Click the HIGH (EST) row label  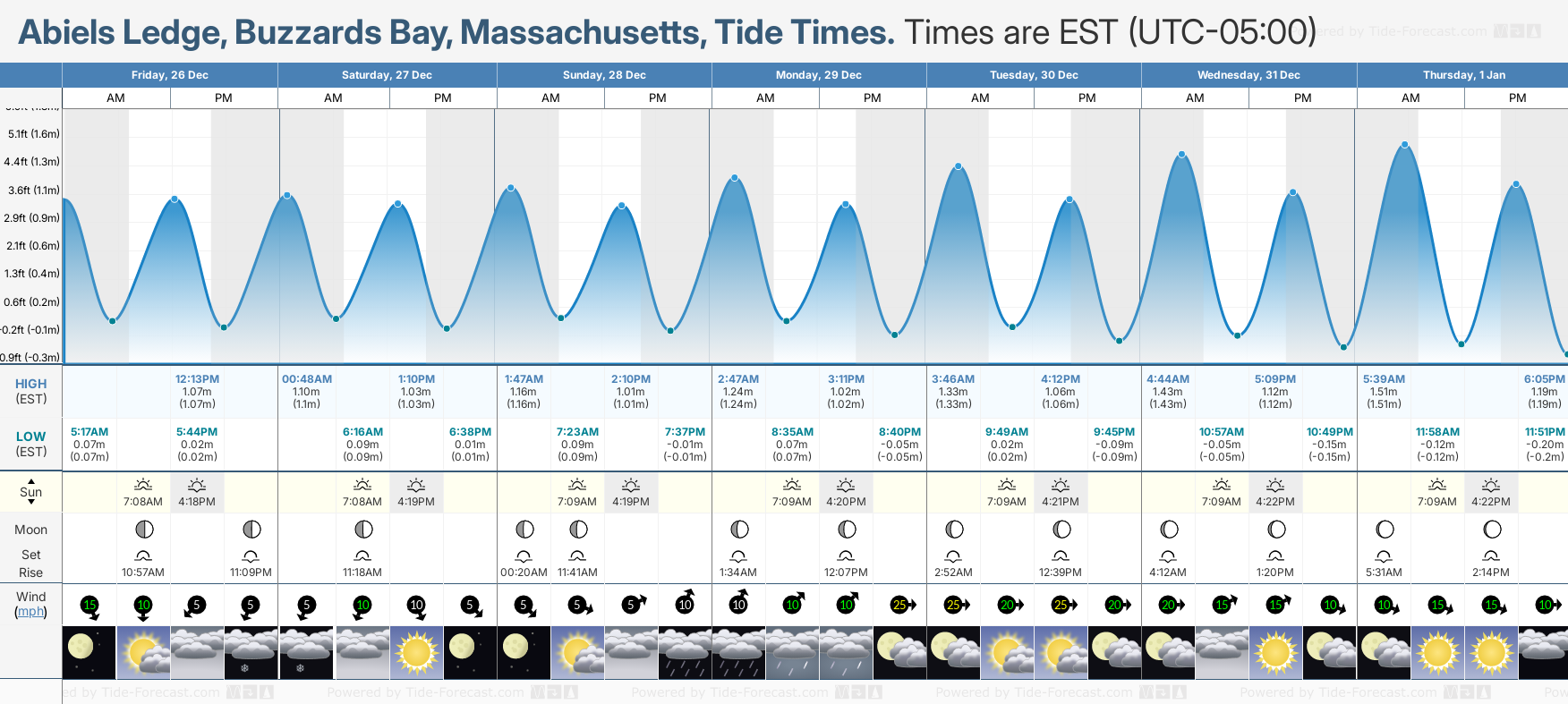click(x=31, y=391)
